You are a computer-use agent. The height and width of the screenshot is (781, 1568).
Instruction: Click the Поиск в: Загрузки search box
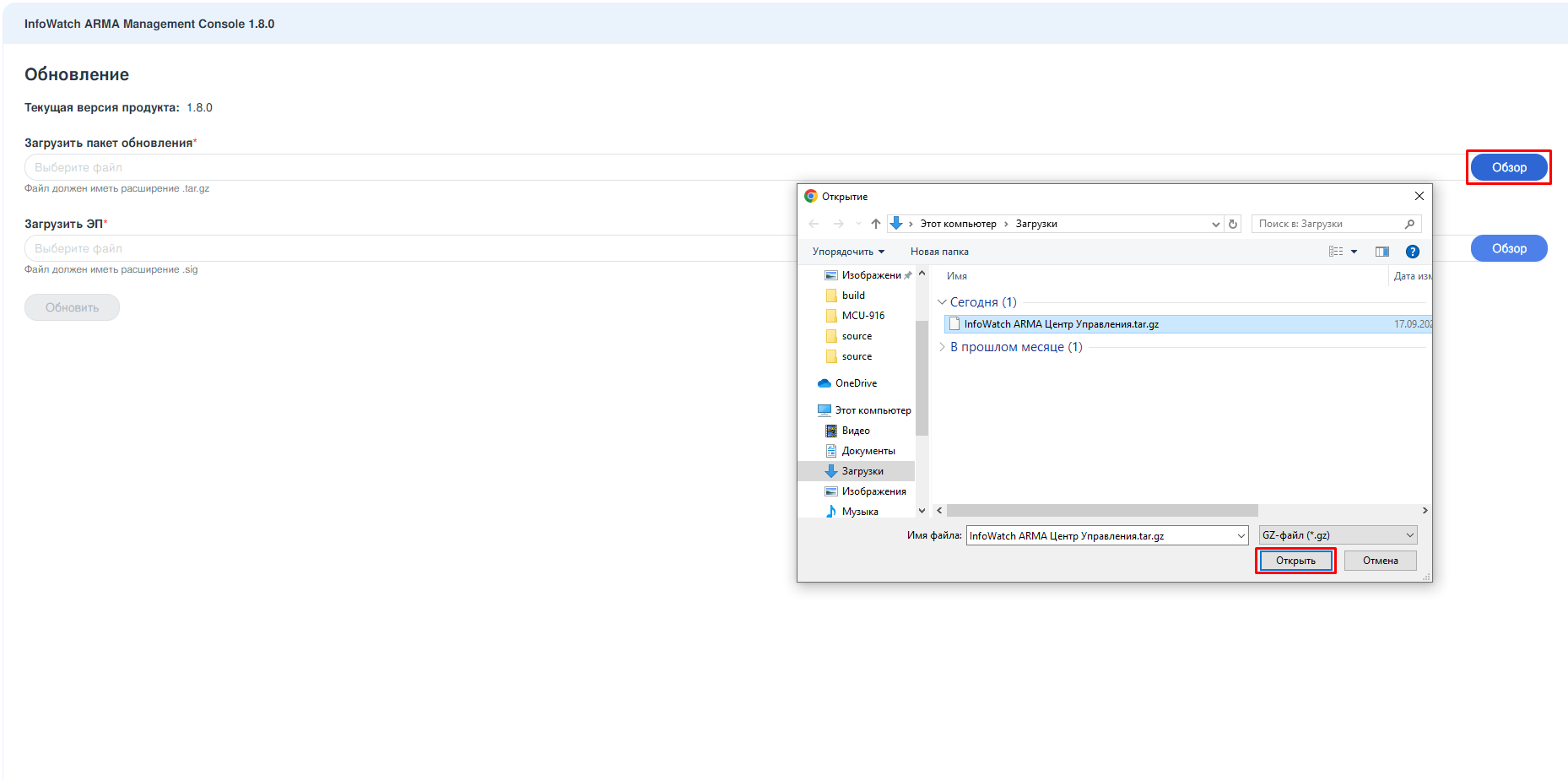point(1337,224)
